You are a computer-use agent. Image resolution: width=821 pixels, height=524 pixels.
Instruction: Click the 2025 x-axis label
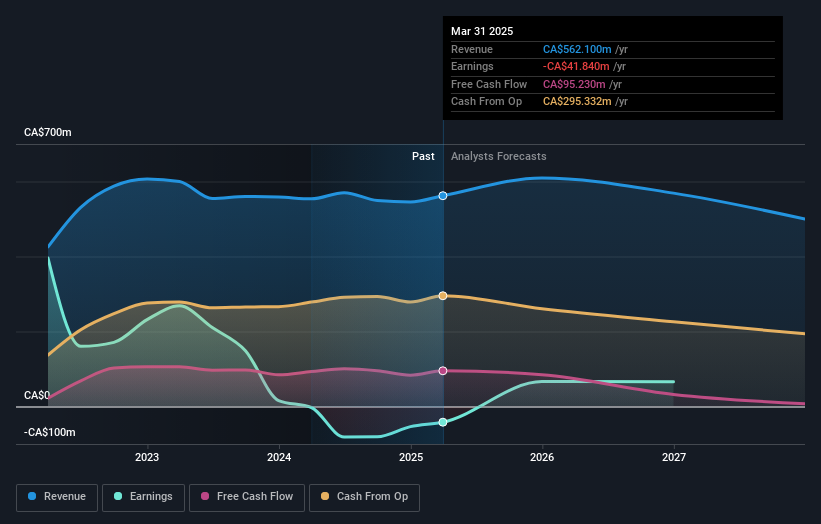tap(411, 457)
